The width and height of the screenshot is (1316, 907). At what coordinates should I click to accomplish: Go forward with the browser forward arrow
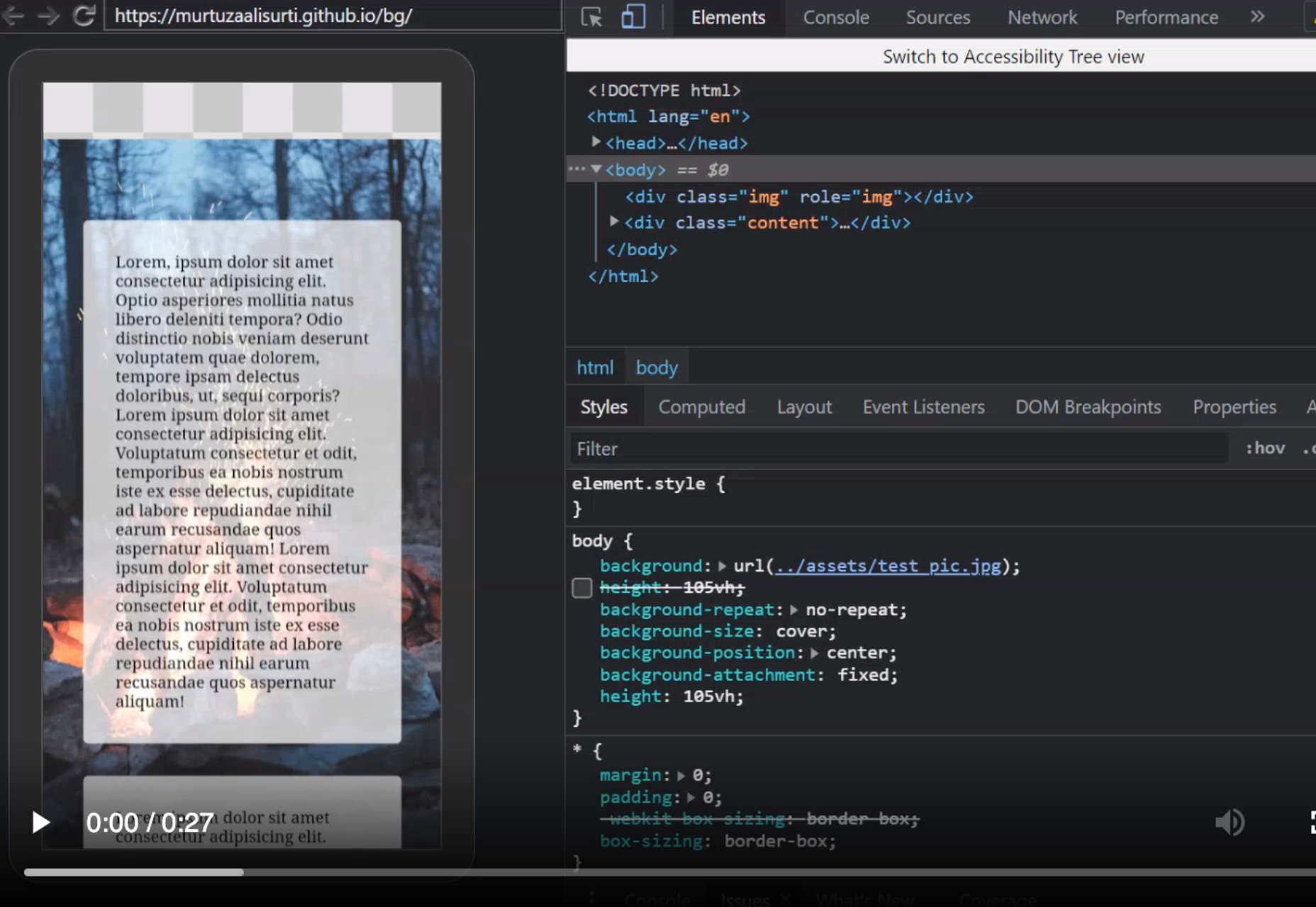(48, 16)
